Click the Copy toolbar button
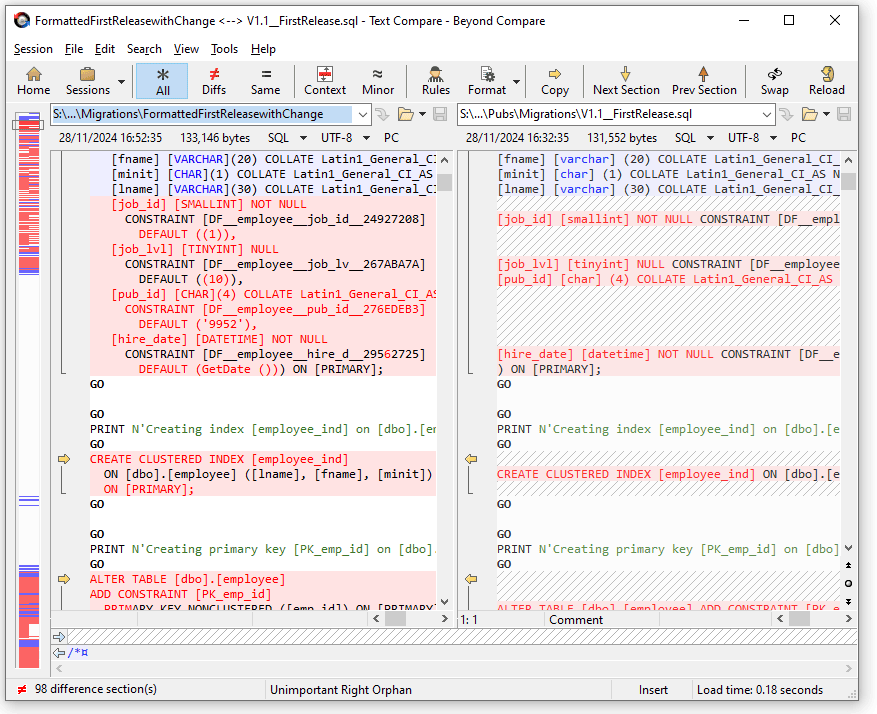The image size is (877, 714). tap(555, 82)
